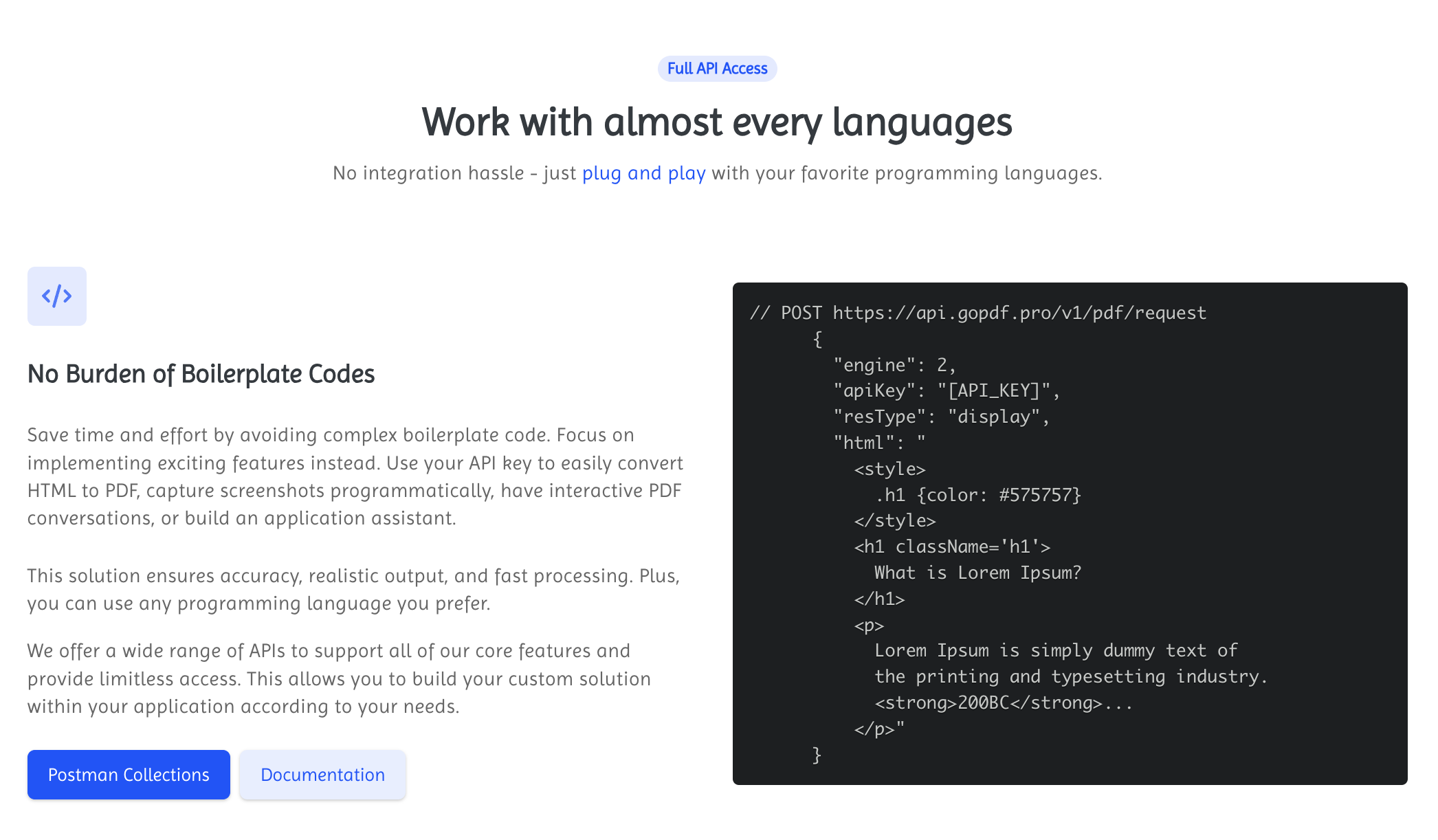The width and height of the screenshot is (1438, 840).
Task: Click the '<strong>200BC</strong>' code line
Action: click(1003, 703)
